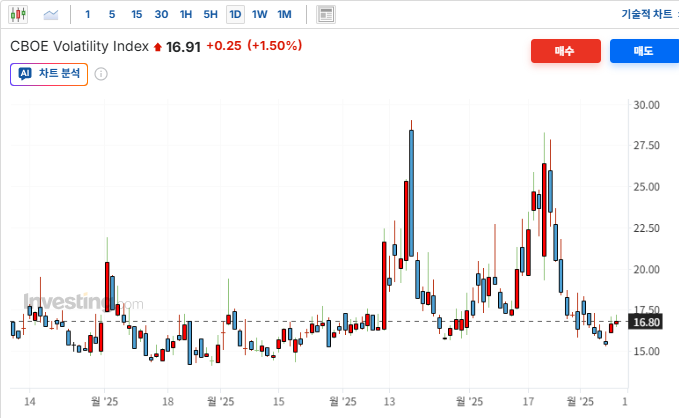Select the candlestick chart type icon
679x418 pixels.
click(x=18, y=14)
